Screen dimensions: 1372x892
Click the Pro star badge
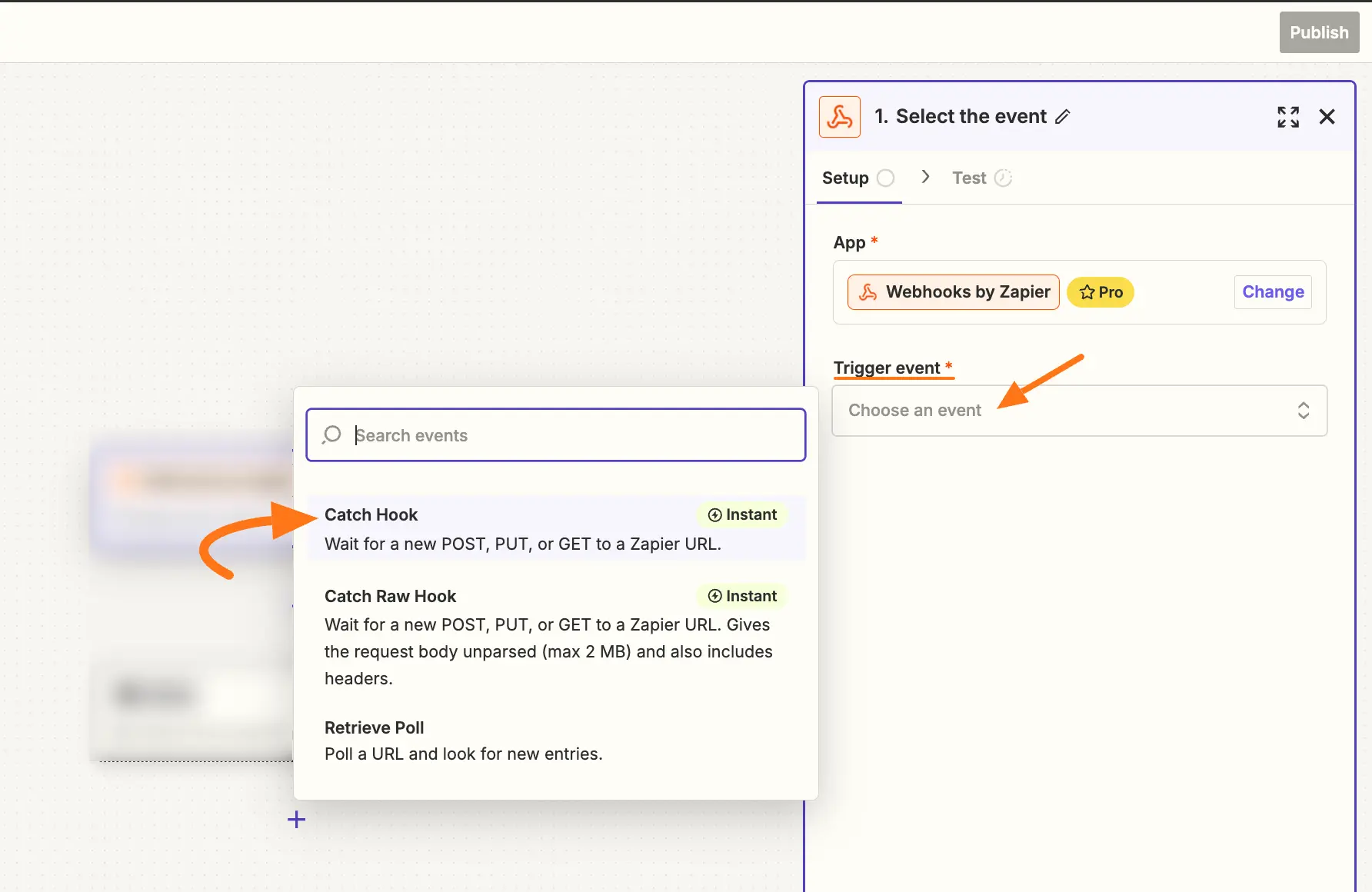click(x=1100, y=292)
